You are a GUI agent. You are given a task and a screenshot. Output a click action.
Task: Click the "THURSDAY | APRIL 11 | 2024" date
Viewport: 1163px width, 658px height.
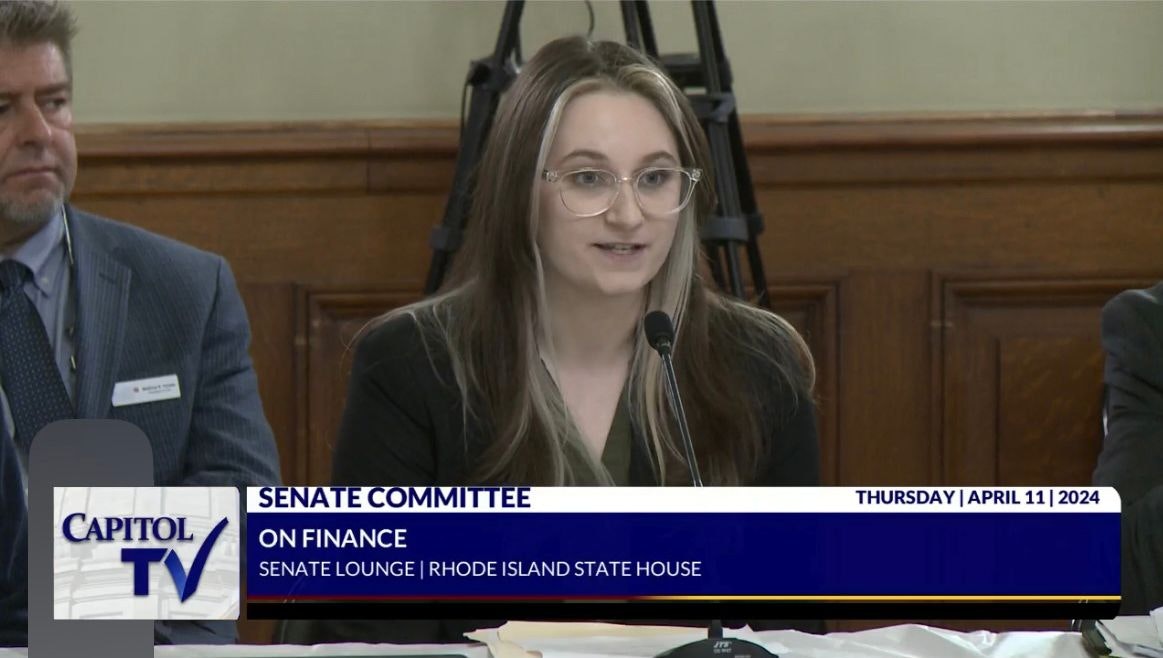[x=977, y=498]
